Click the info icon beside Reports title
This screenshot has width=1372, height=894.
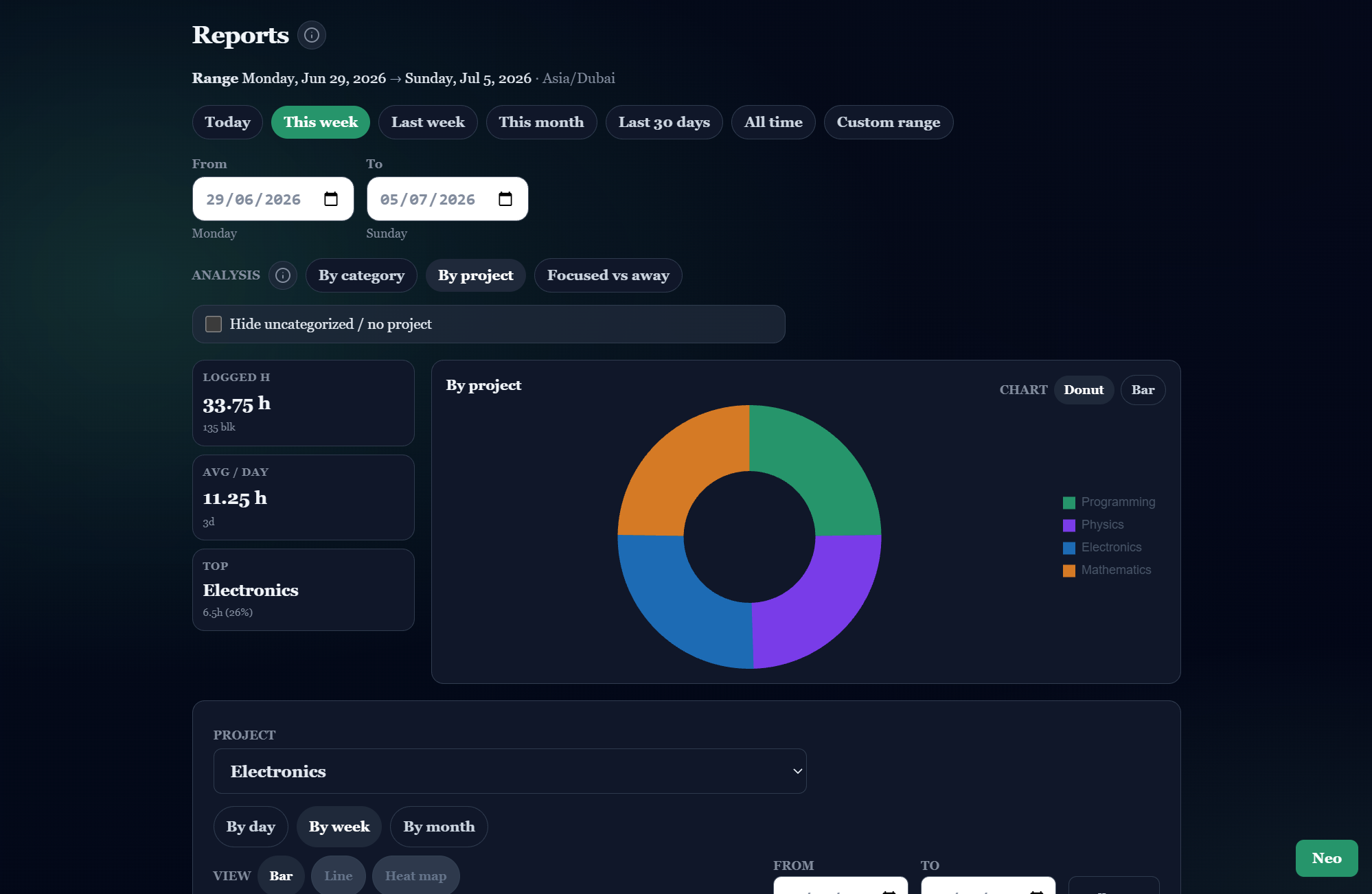(x=312, y=35)
